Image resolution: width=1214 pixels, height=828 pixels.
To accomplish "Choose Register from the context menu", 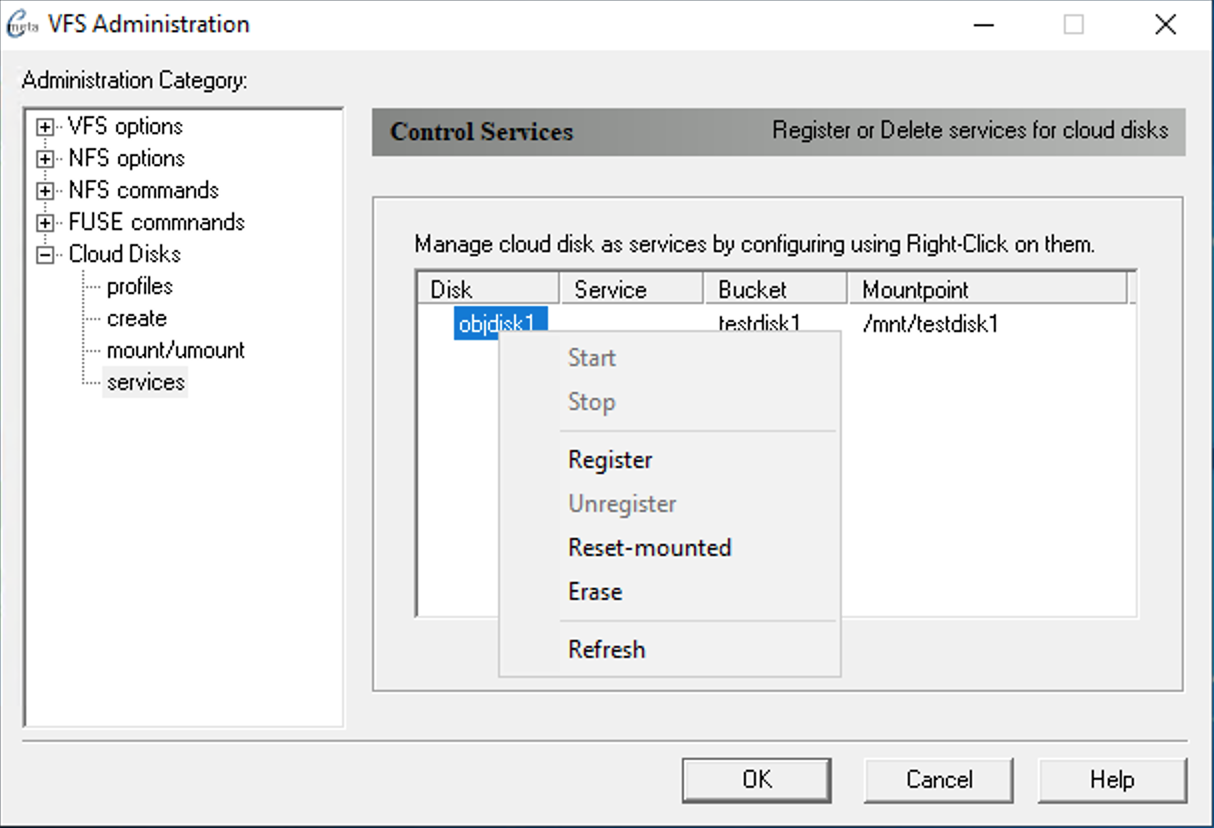I will 610,460.
